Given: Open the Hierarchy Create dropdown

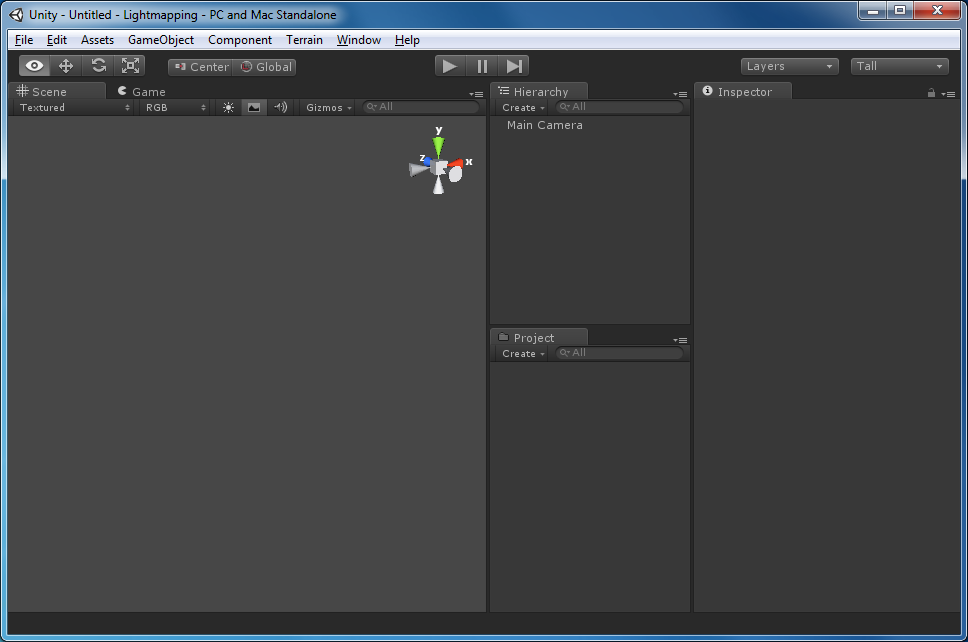Looking at the screenshot, I should tap(523, 107).
